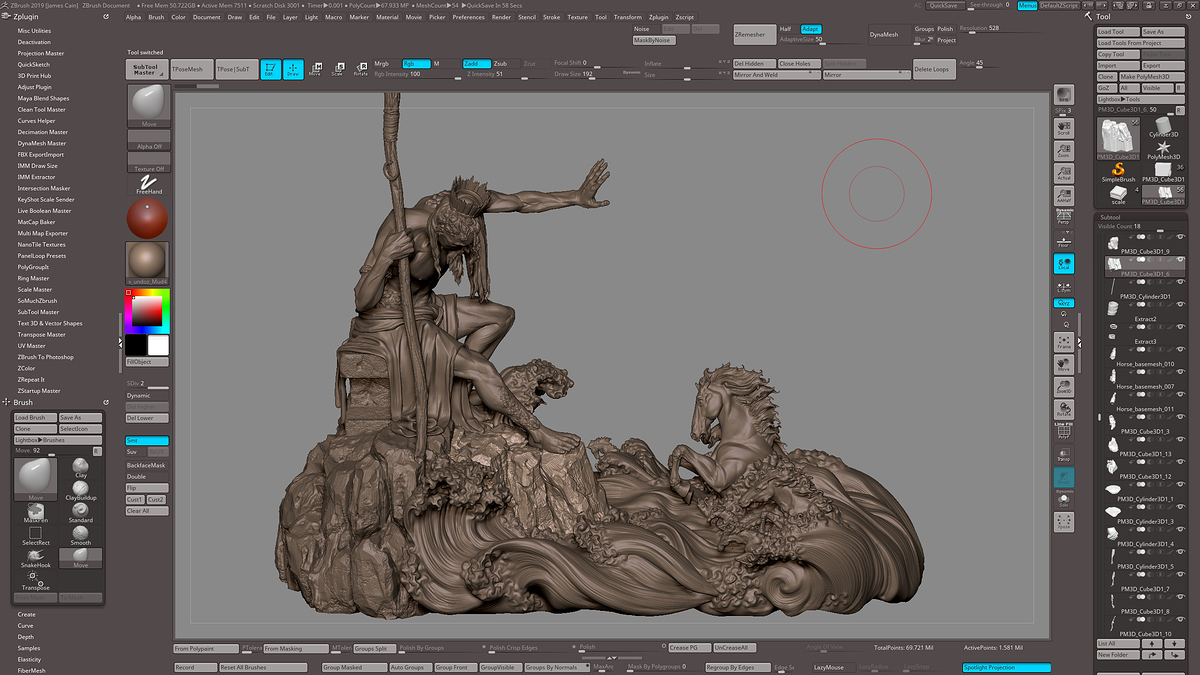Expand the Curve section in Brush palette
The height and width of the screenshot is (675, 1200).
[26, 625]
